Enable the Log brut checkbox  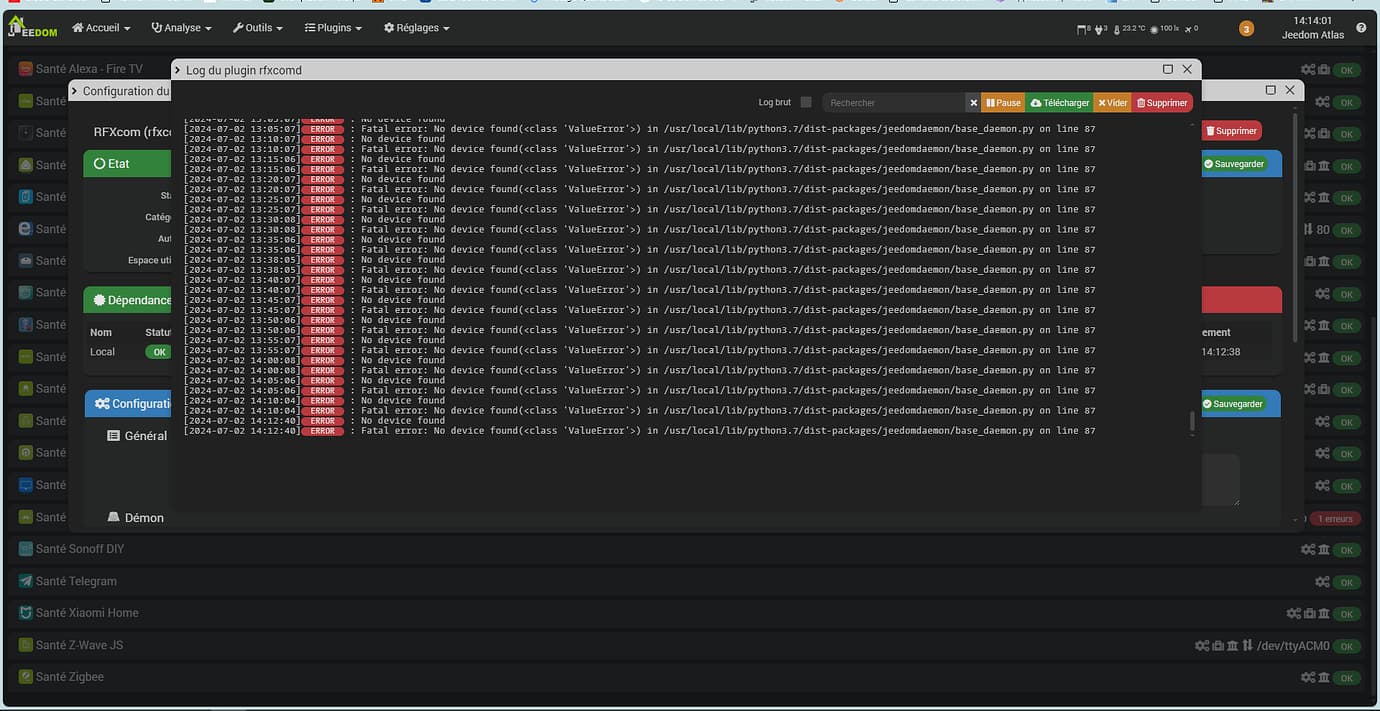[806, 102]
